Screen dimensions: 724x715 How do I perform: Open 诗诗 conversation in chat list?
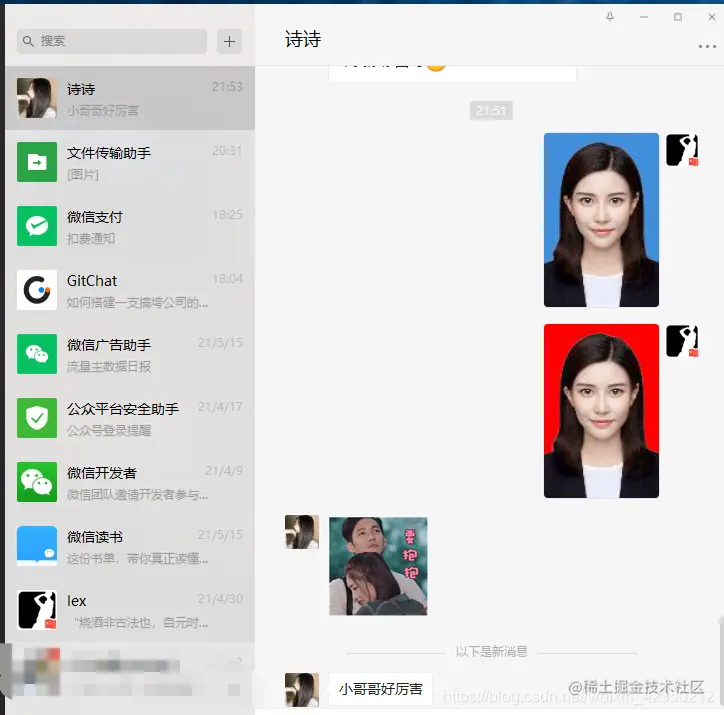click(130, 98)
